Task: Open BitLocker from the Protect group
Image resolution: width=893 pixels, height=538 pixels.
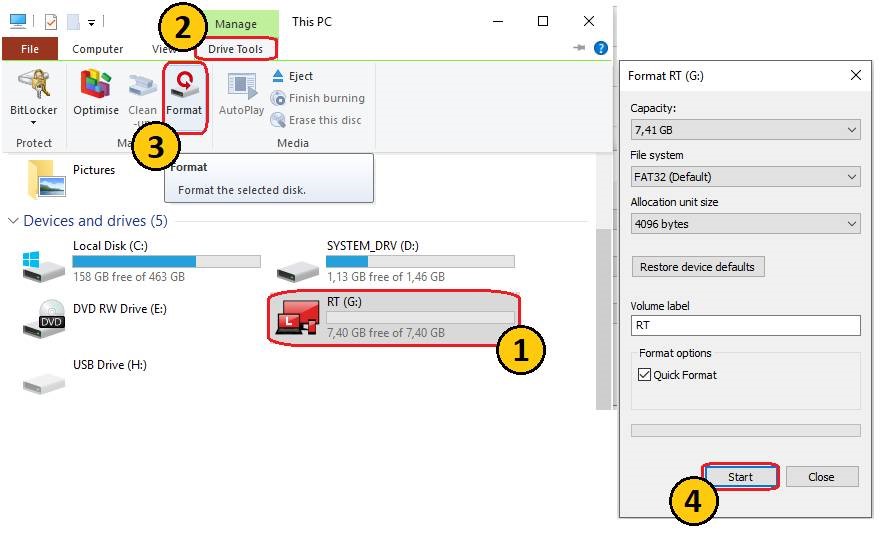Action: click(33, 93)
